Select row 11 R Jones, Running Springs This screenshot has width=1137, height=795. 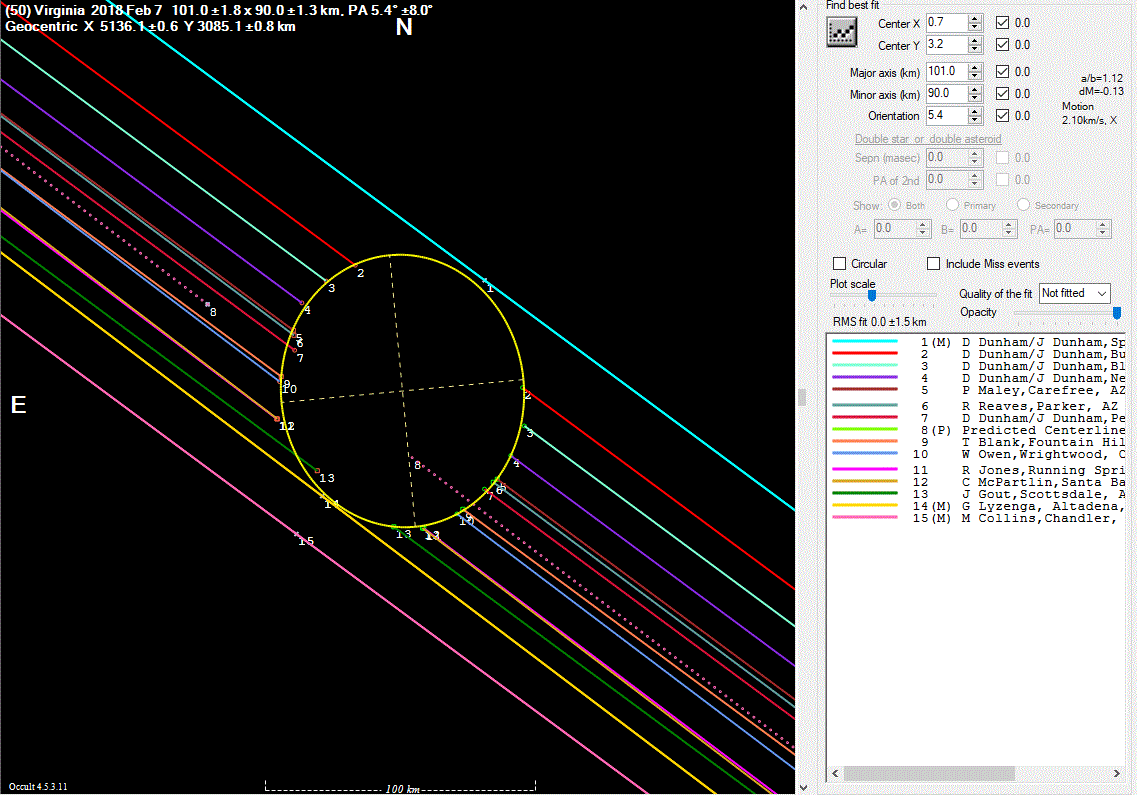[x=977, y=470]
